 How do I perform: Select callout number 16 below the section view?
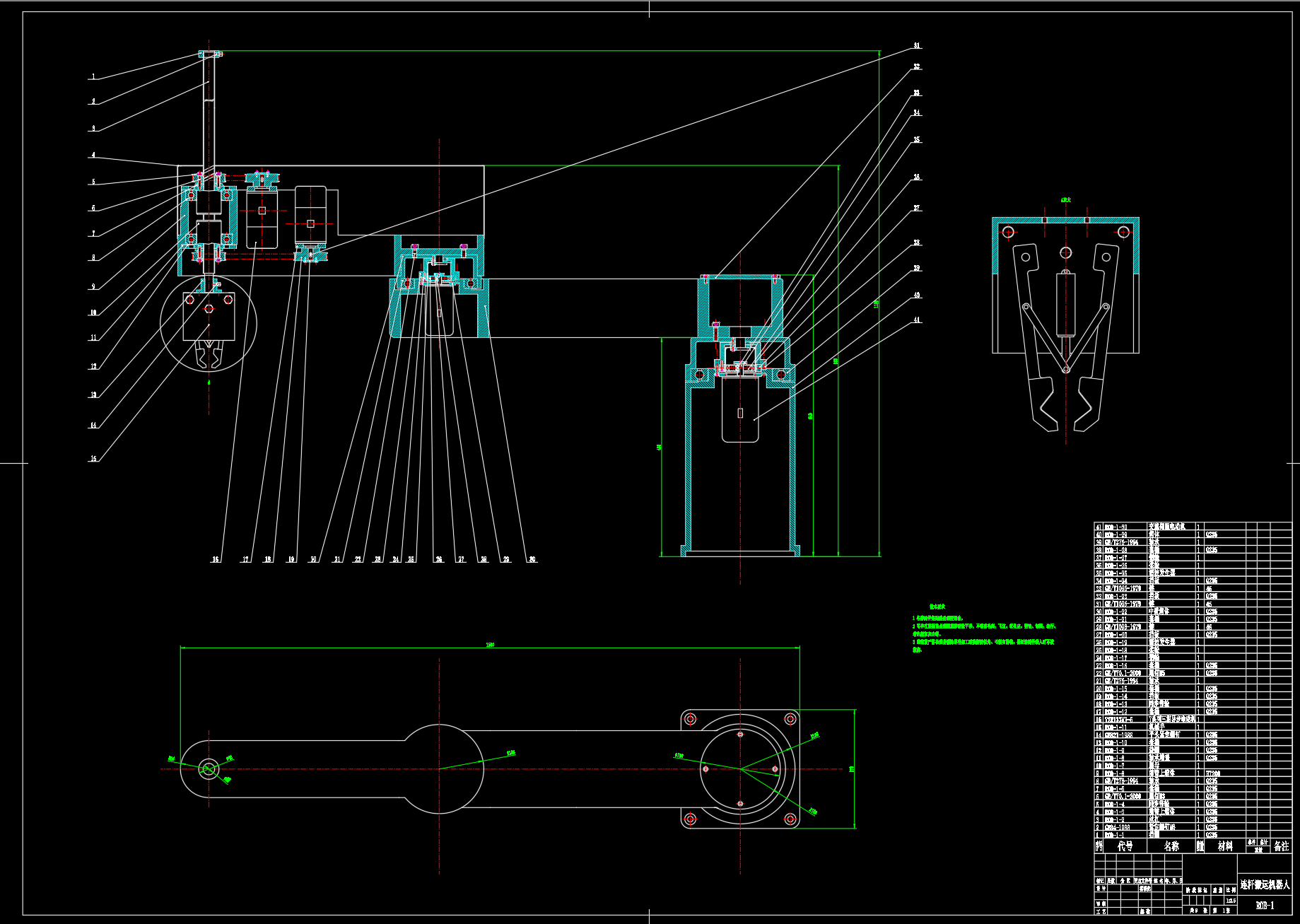[216, 559]
